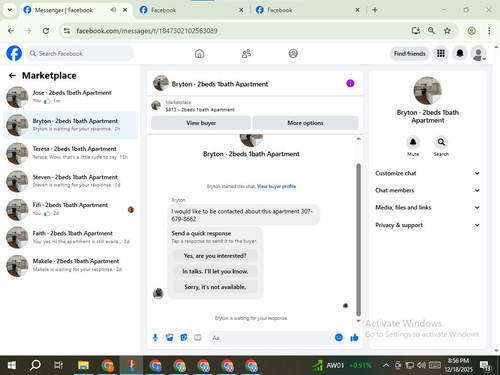500x375 pixels.
Task: Go back with browser back arrow
Action: pos(11,31)
